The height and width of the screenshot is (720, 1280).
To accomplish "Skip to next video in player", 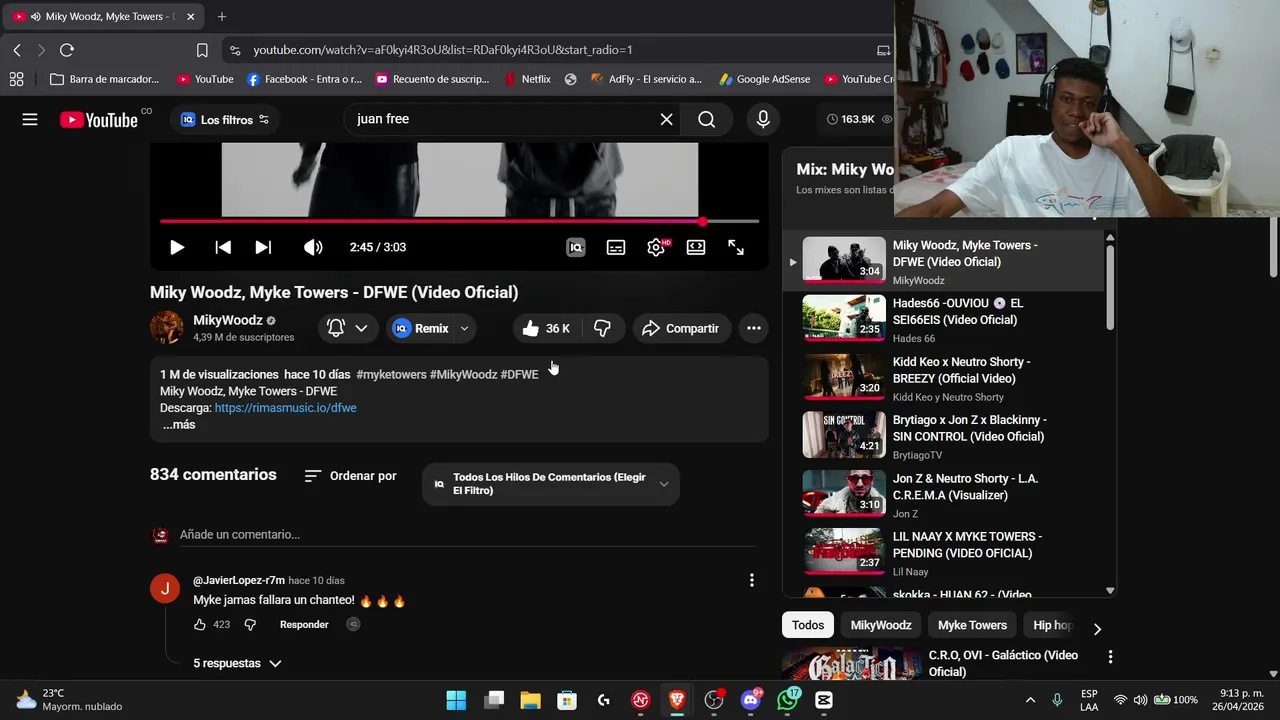I will (x=263, y=247).
